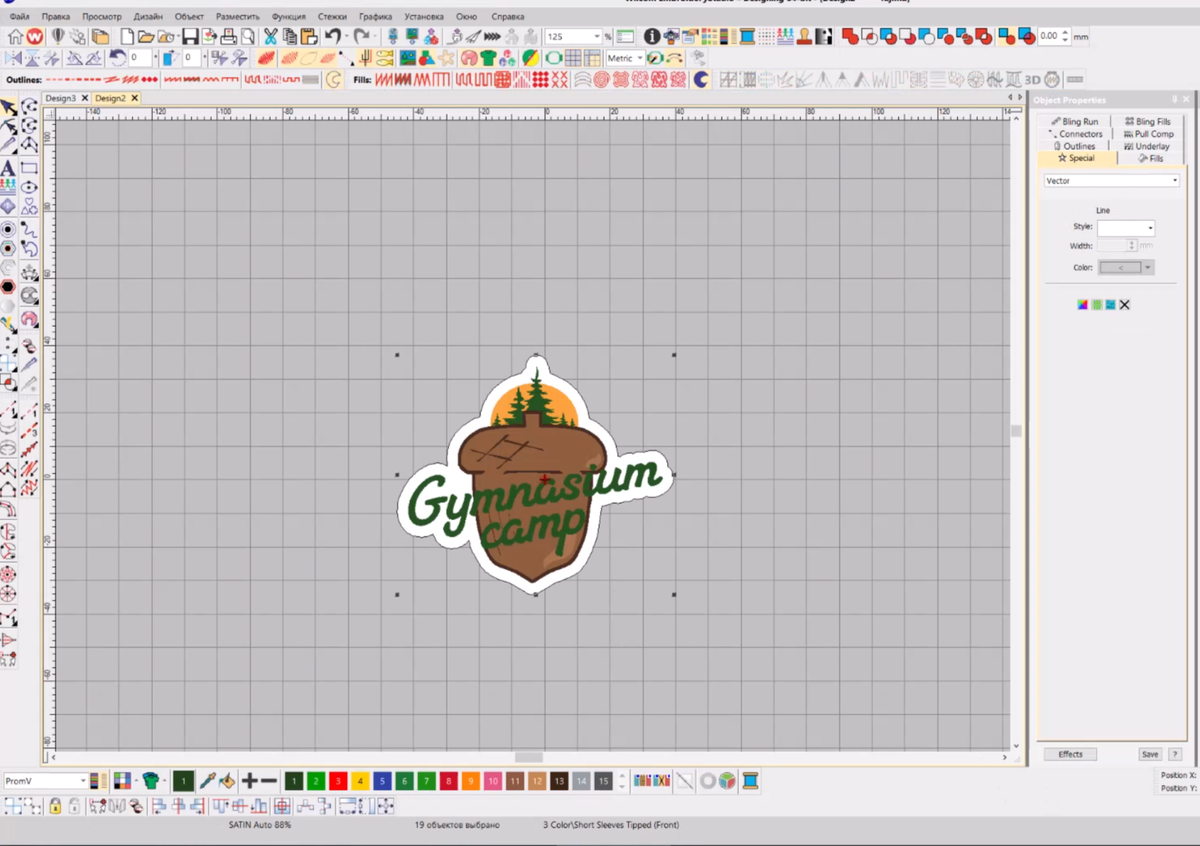1200x846 pixels.
Task: Click the thread spool icon in top toolbar
Action: tap(746, 36)
